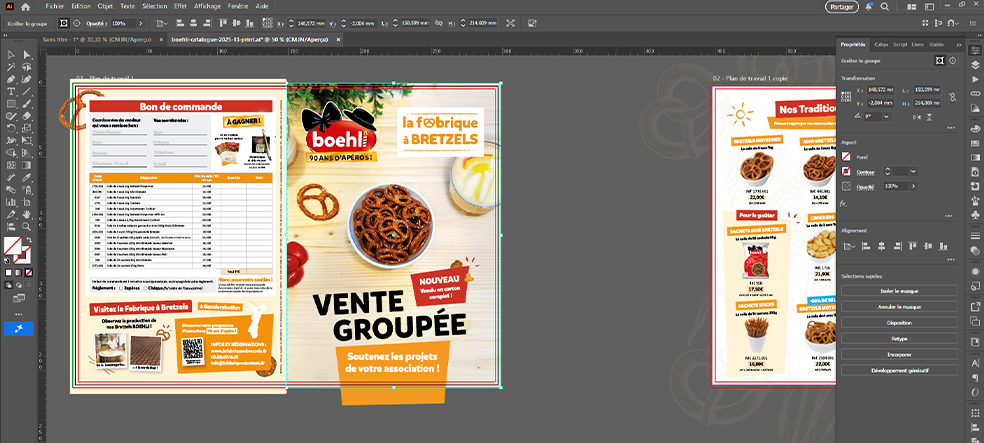Open the Effet menu
The width and height of the screenshot is (984, 443).
[x=181, y=6]
